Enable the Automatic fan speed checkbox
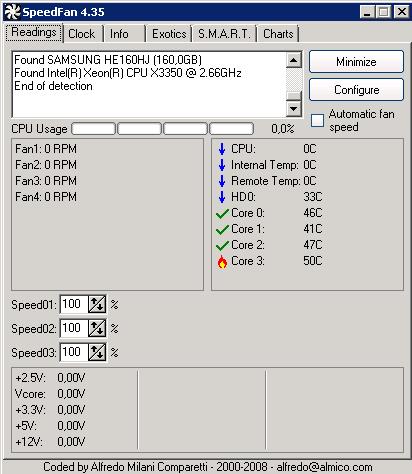The image size is (412, 474). 317,120
